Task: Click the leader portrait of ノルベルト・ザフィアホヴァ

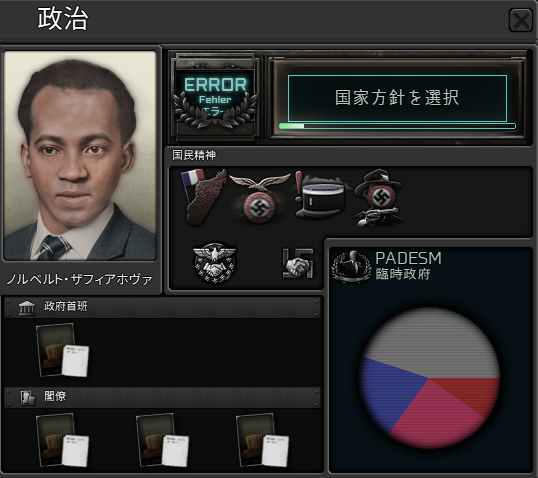Action: pos(80,156)
